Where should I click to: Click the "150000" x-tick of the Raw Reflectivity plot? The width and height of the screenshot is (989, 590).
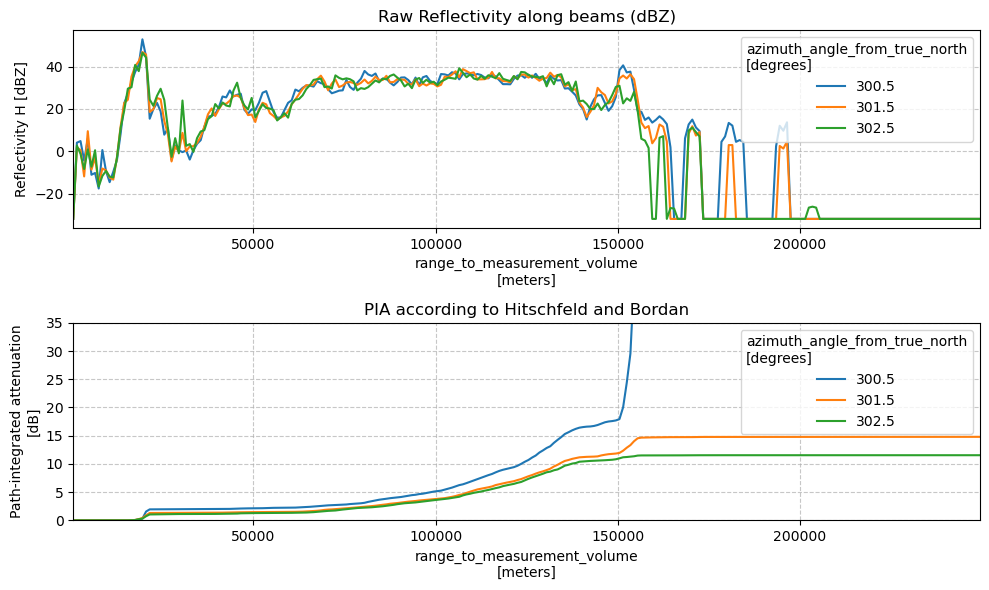point(618,244)
